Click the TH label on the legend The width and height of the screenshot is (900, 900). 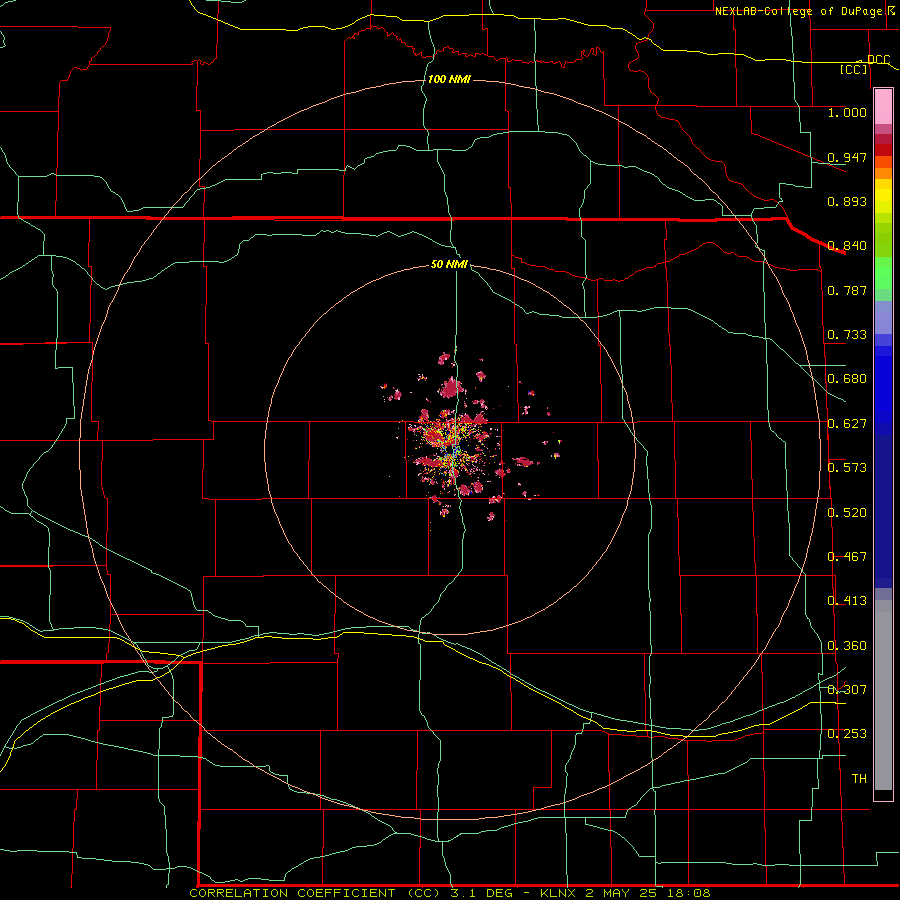[859, 779]
